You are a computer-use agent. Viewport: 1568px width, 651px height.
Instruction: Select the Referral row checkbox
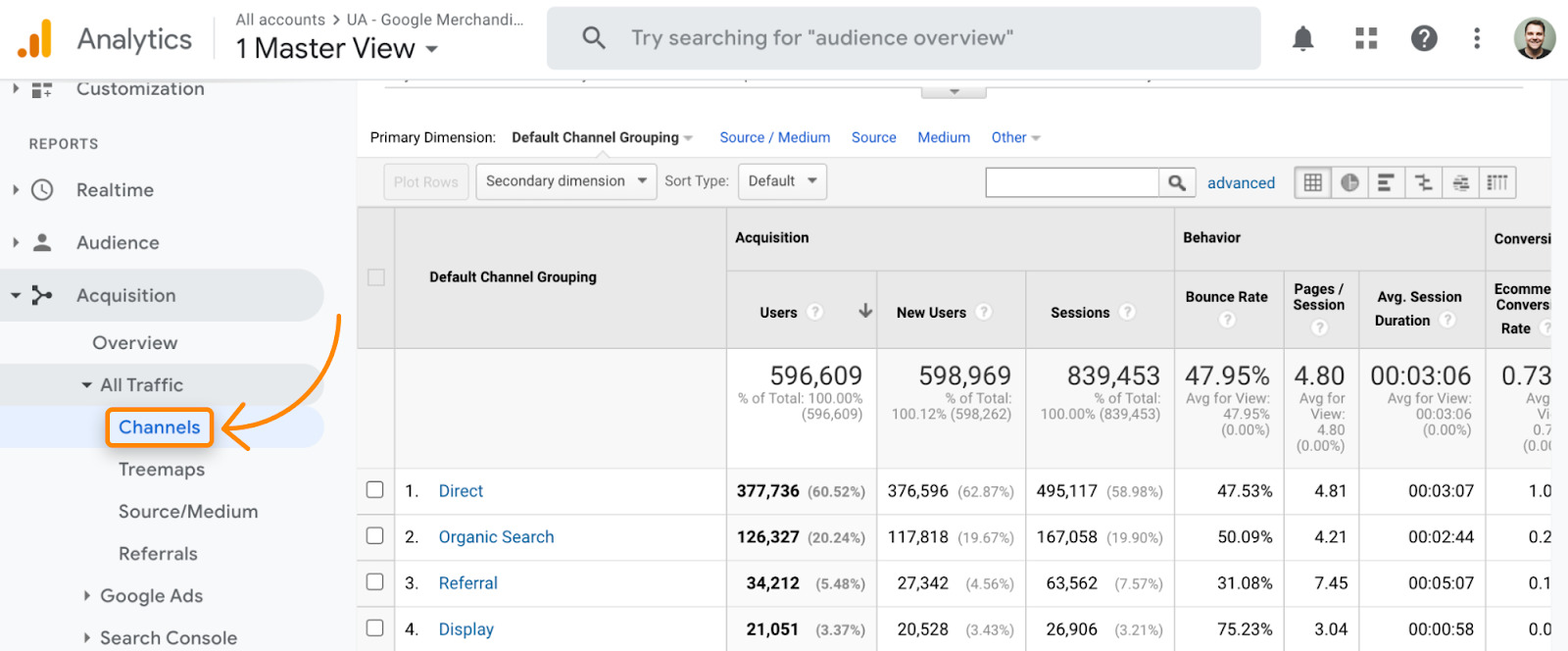pos(375,581)
